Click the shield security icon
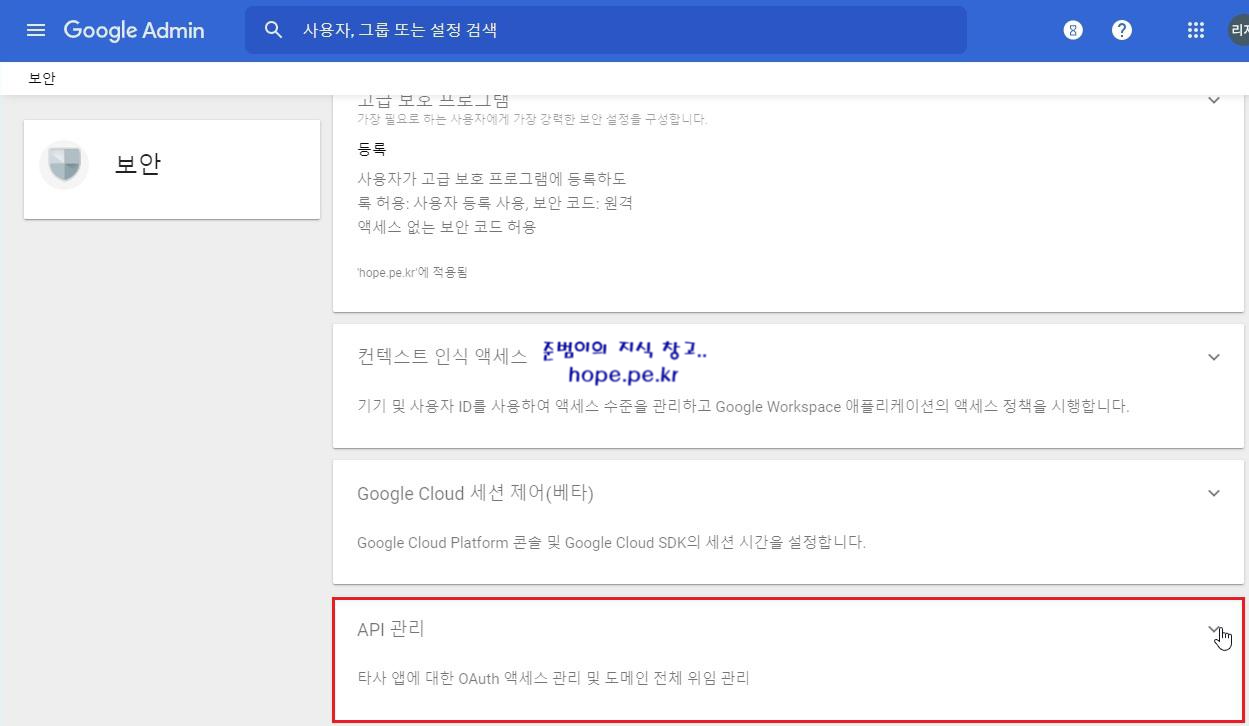Image resolution: width=1249 pixels, height=726 pixels. [x=64, y=164]
